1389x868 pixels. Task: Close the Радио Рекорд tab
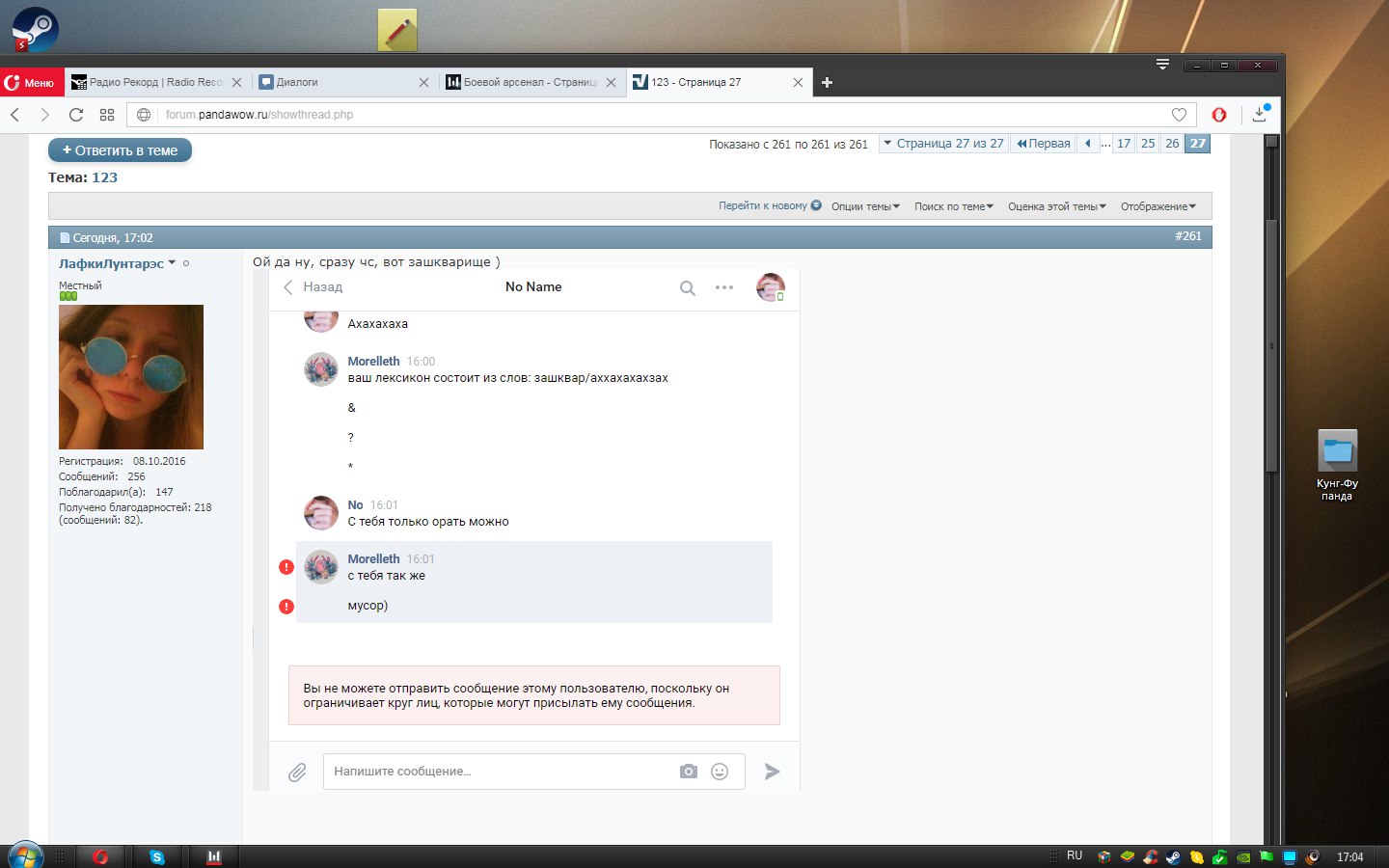coord(236,83)
